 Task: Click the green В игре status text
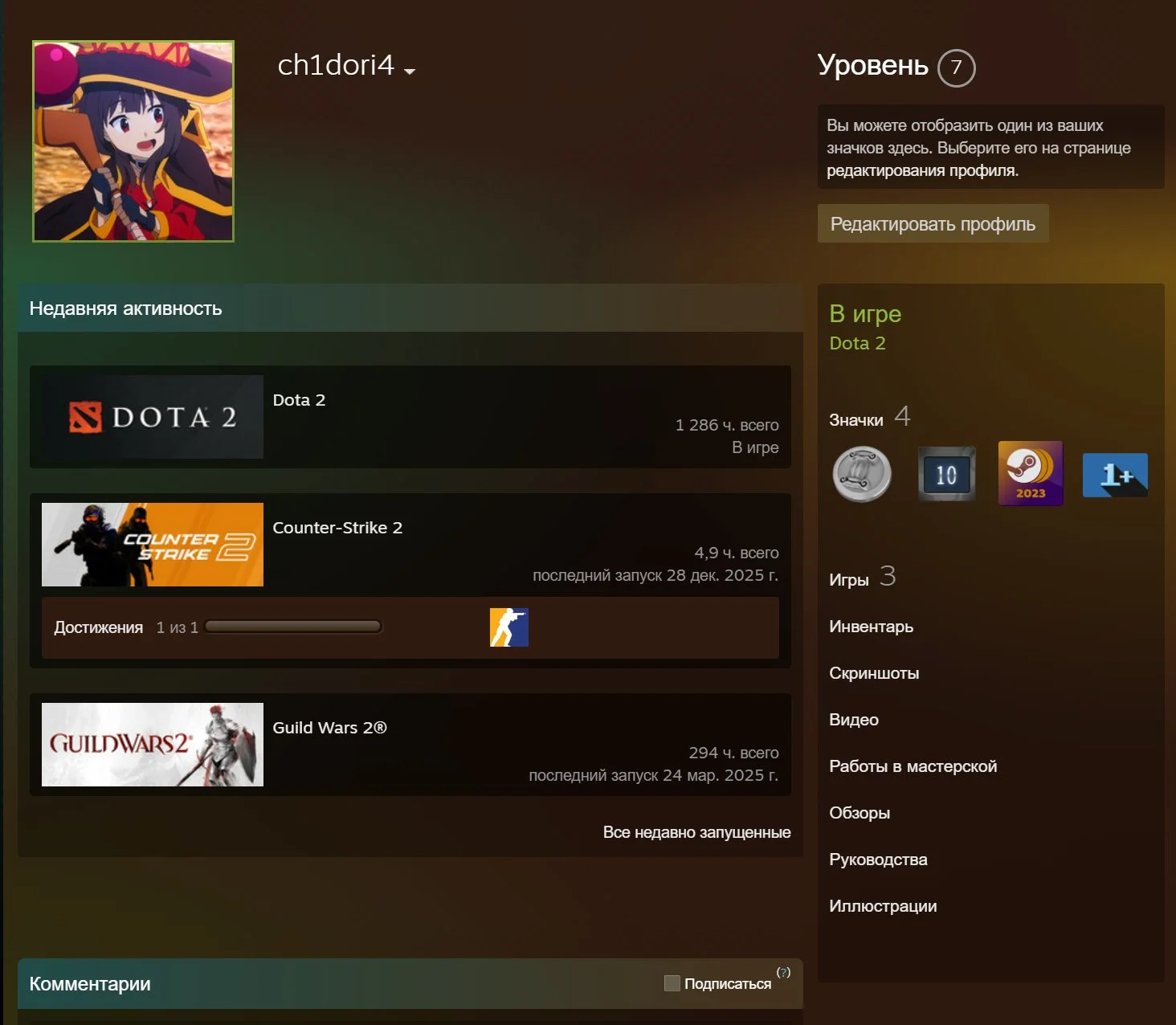(865, 313)
